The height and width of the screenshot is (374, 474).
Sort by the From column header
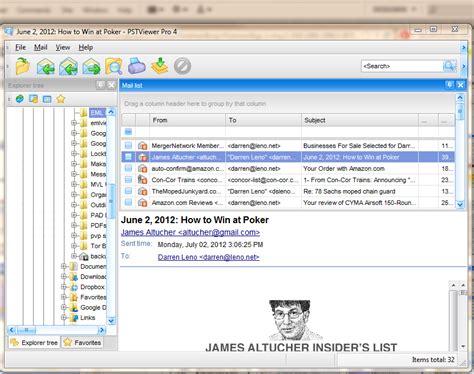pyautogui.click(x=187, y=120)
